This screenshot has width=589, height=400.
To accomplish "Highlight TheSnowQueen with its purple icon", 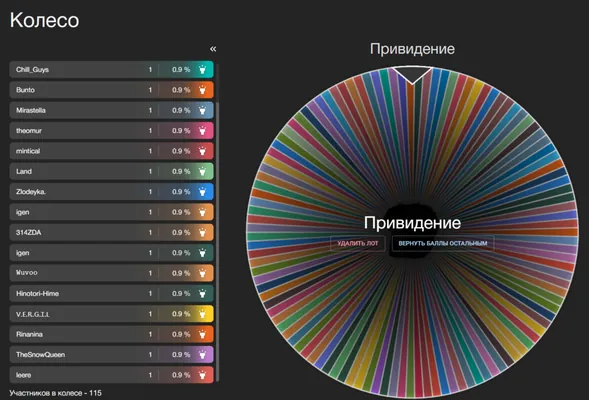I will pos(202,355).
